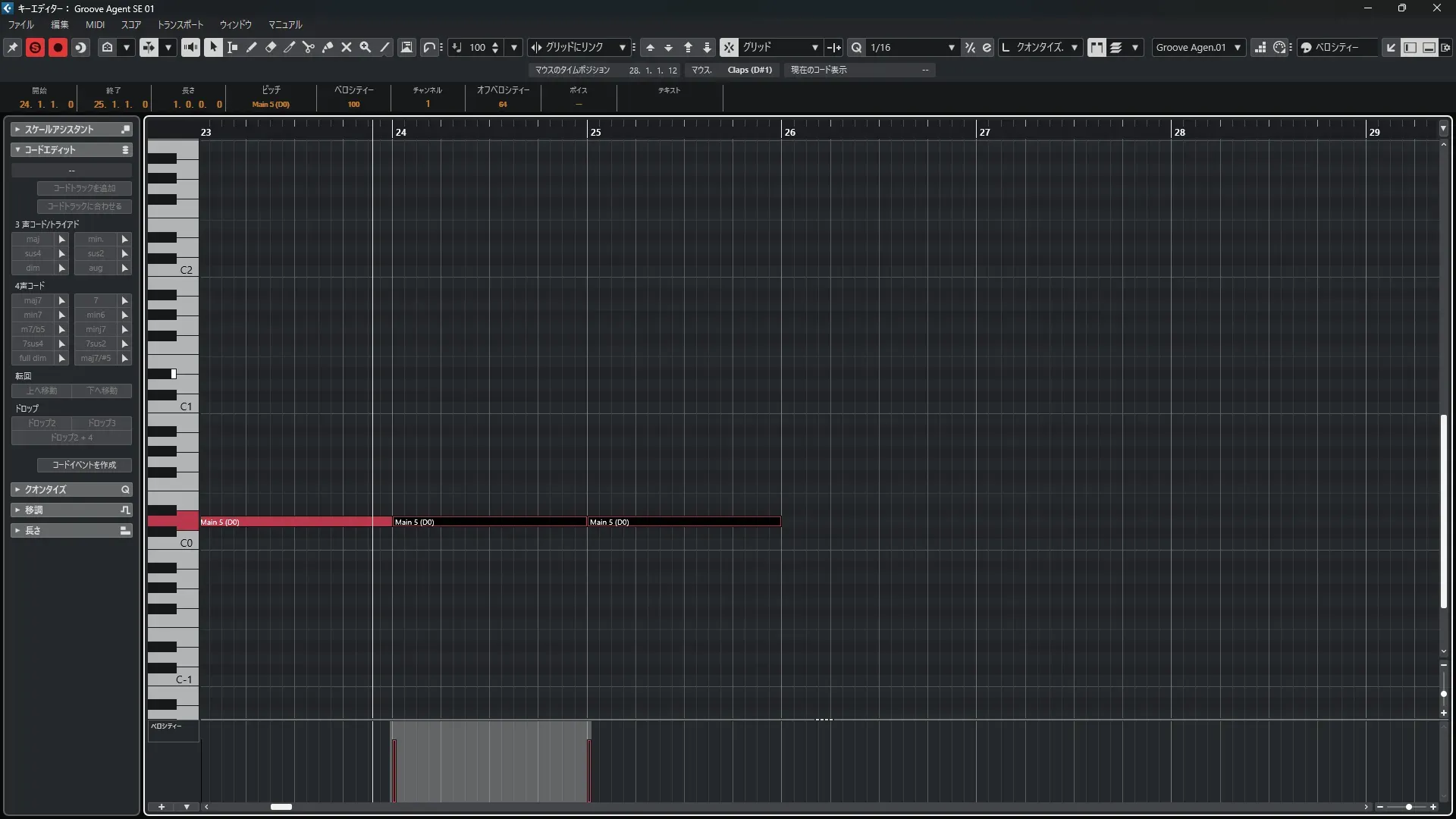Screen dimensions: 1456x819
Task: Select the Erase tool
Action: (x=271, y=47)
